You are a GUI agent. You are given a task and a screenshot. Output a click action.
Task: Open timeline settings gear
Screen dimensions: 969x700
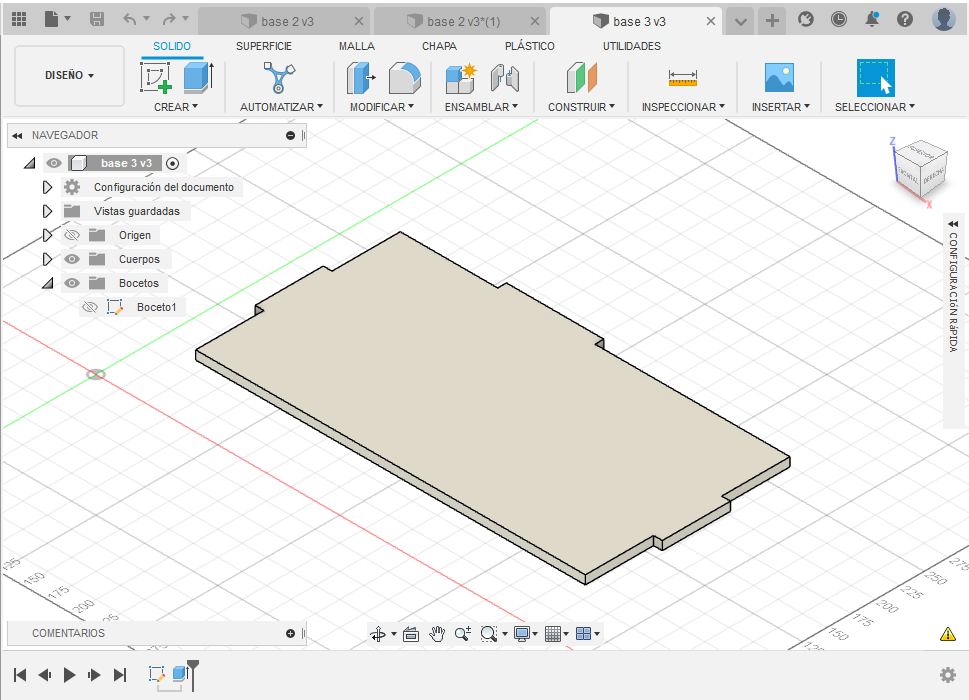click(947, 675)
